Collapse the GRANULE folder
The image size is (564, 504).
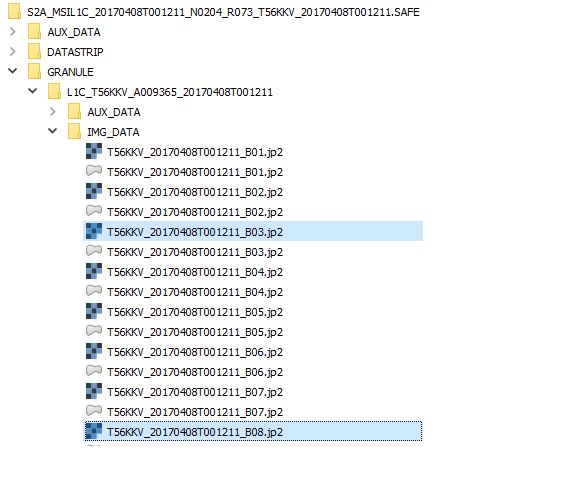click(x=13, y=71)
